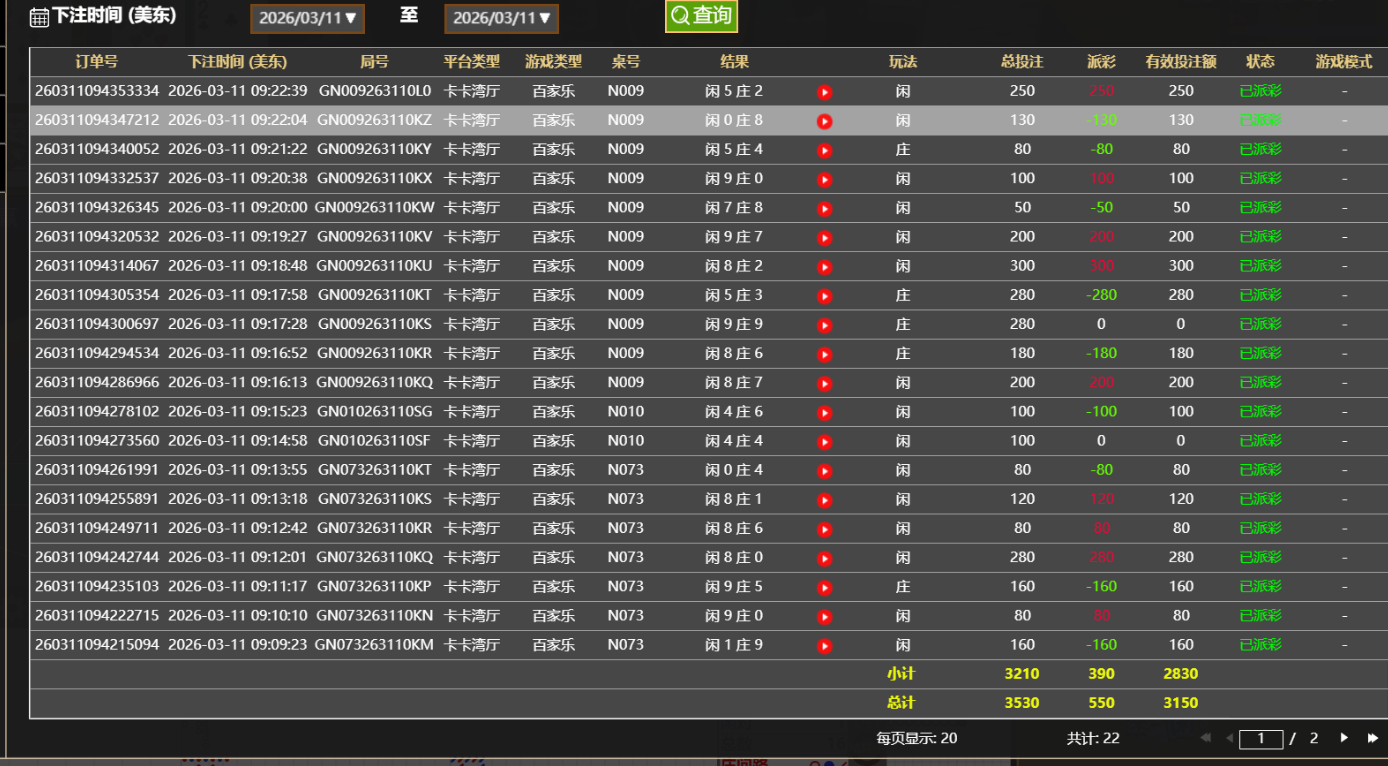Click the 派彩 column header
Viewport: 1388px width, 766px height.
1101,62
